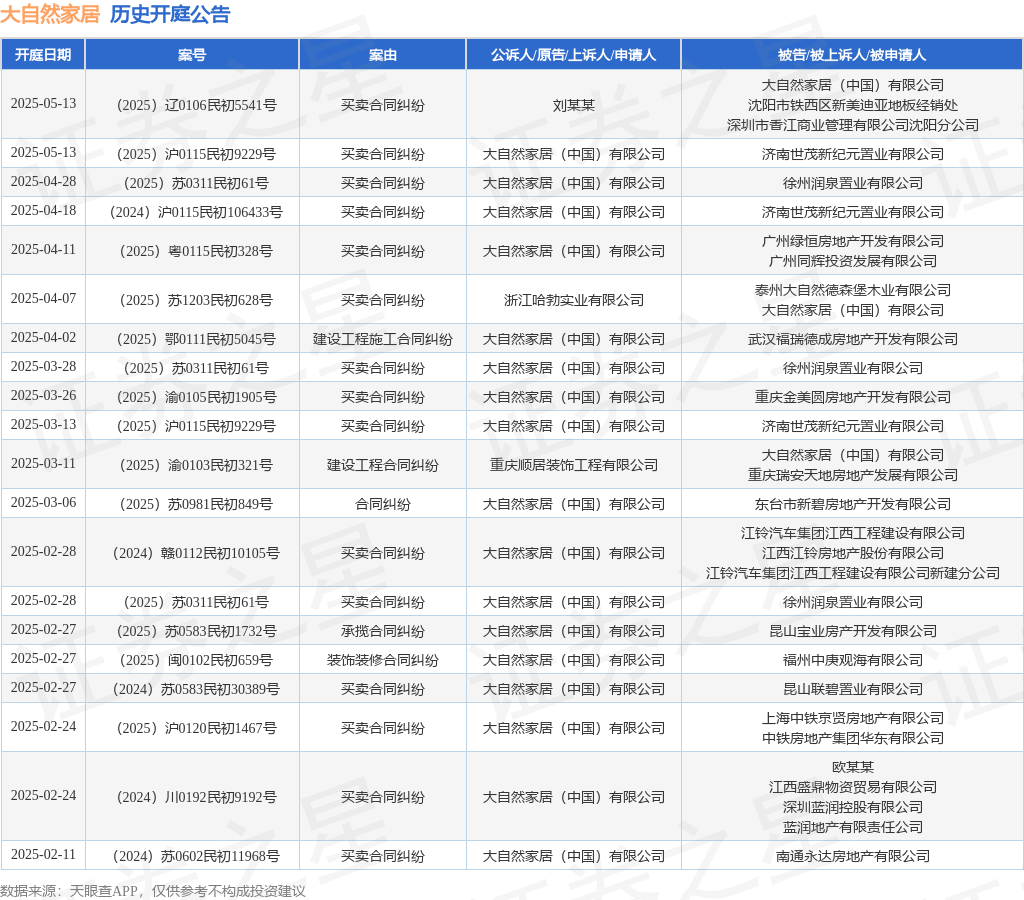Select defendant 江西江铃房地产股份有限公司
The image size is (1024, 900).
coord(852,553)
